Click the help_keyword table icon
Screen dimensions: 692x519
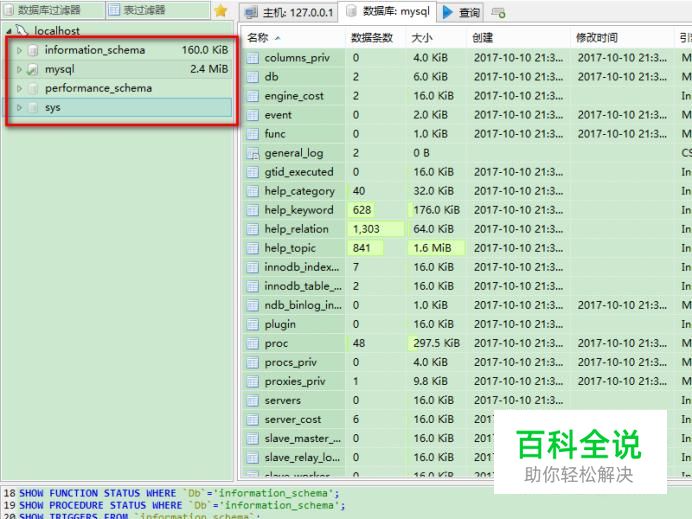tap(253, 210)
